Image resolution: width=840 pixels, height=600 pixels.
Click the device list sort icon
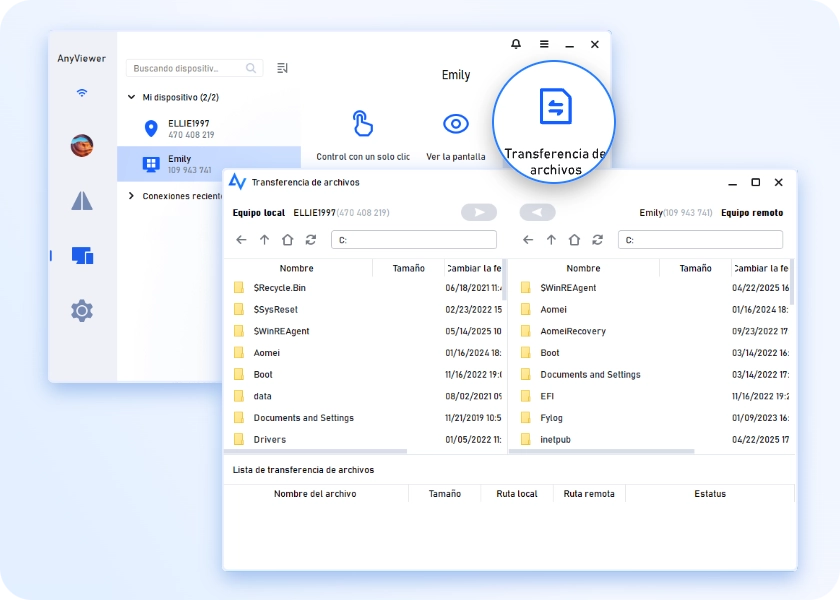click(x=282, y=68)
